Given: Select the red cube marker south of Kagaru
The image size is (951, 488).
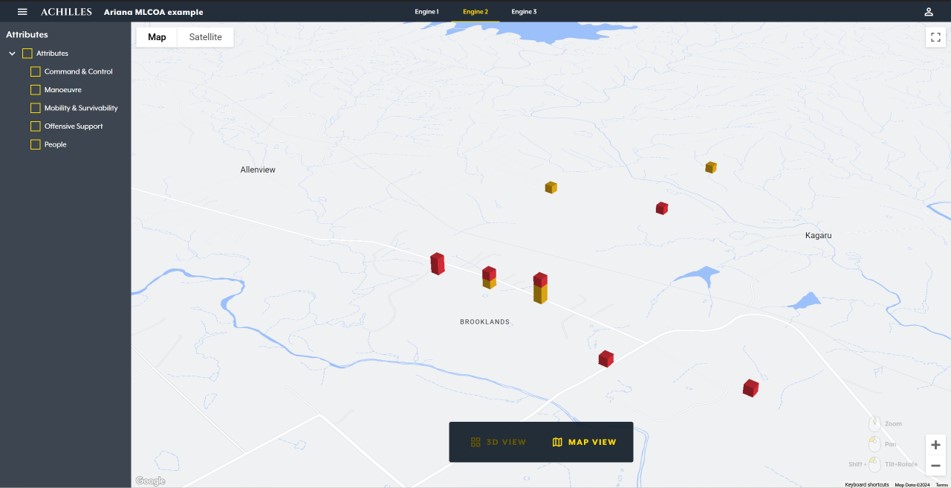Looking at the screenshot, I should click(x=751, y=388).
